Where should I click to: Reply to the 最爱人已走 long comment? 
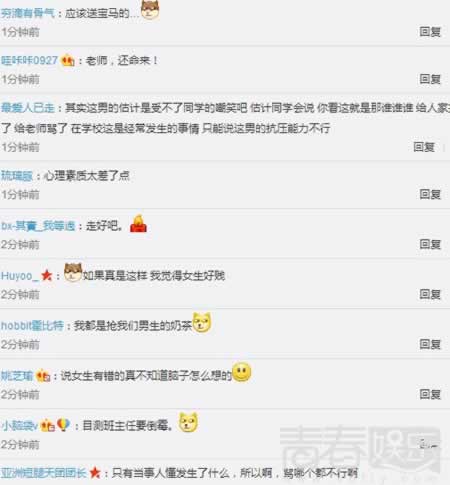(x=424, y=147)
